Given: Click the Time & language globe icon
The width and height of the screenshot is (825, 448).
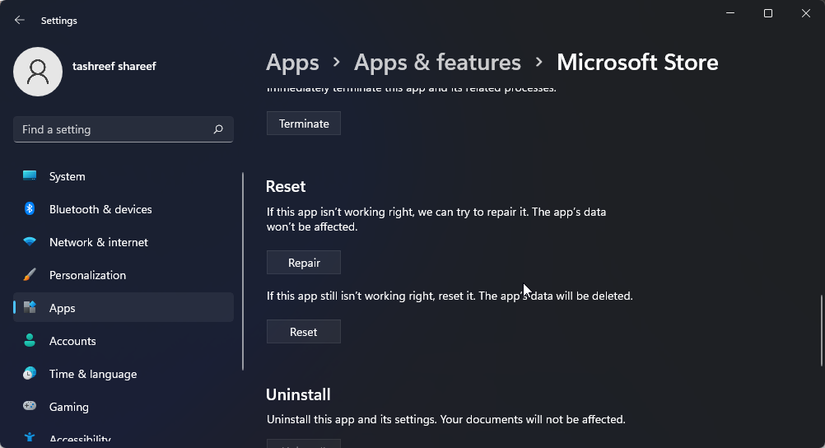Looking at the screenshot, I should point(30,374).
